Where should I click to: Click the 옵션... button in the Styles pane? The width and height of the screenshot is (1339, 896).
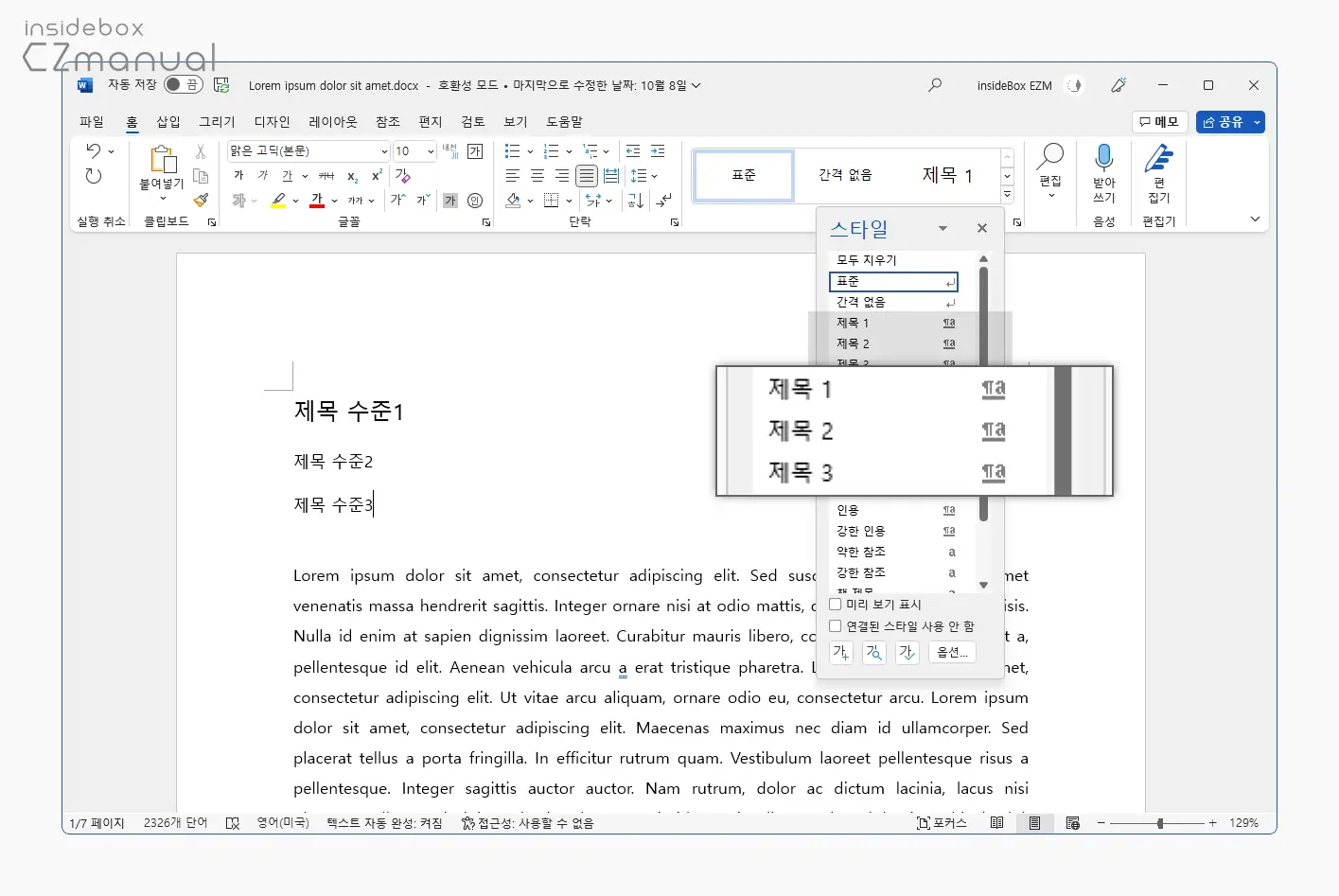point(952,653)
